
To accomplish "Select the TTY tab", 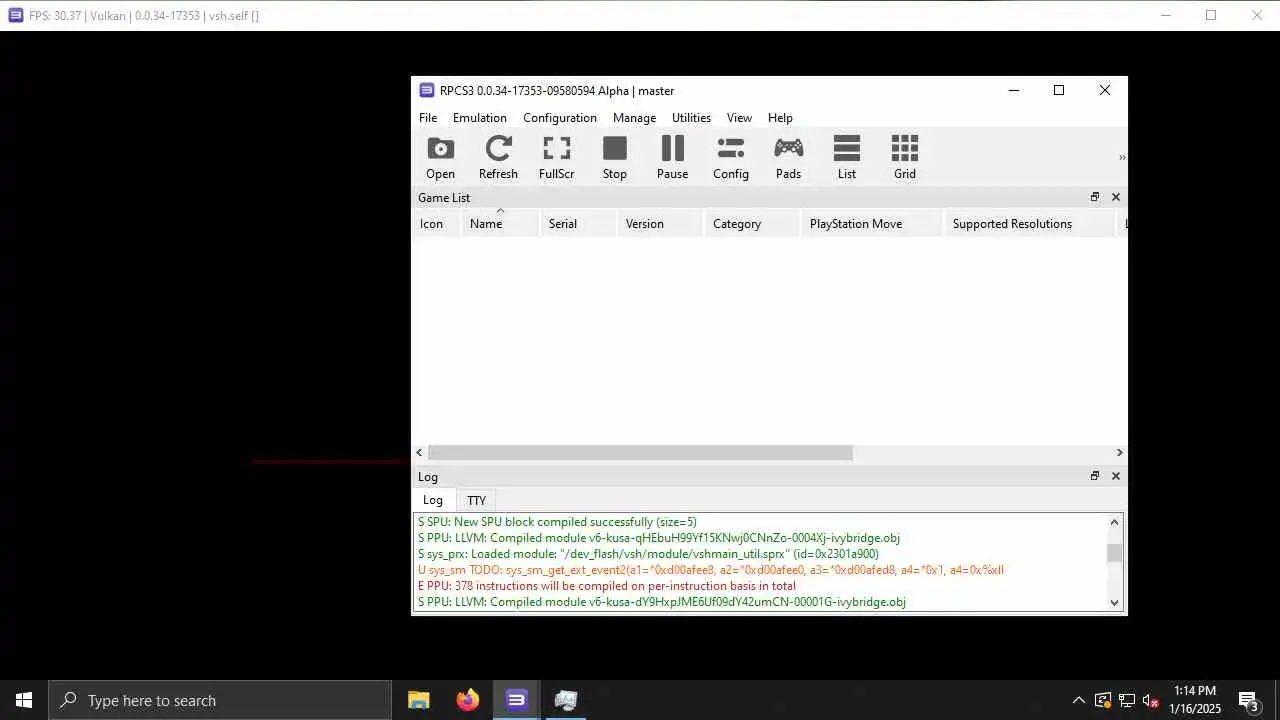I will point(476,500).
